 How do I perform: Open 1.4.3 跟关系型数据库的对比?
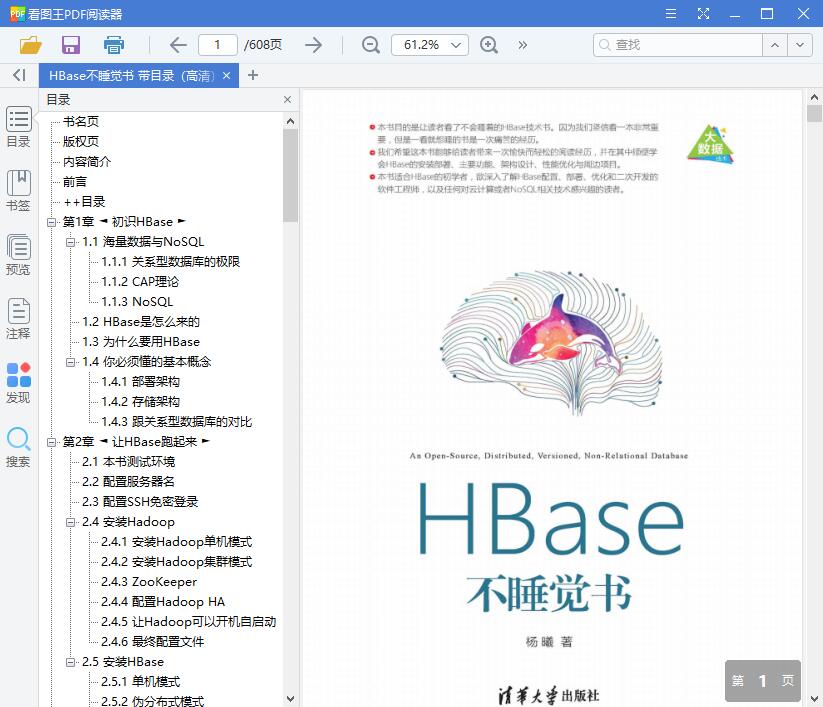click(x=176, y=421)
